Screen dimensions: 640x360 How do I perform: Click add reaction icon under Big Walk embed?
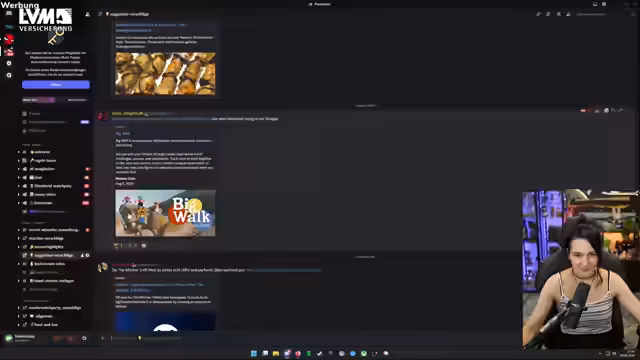click(x=144, y=246)
